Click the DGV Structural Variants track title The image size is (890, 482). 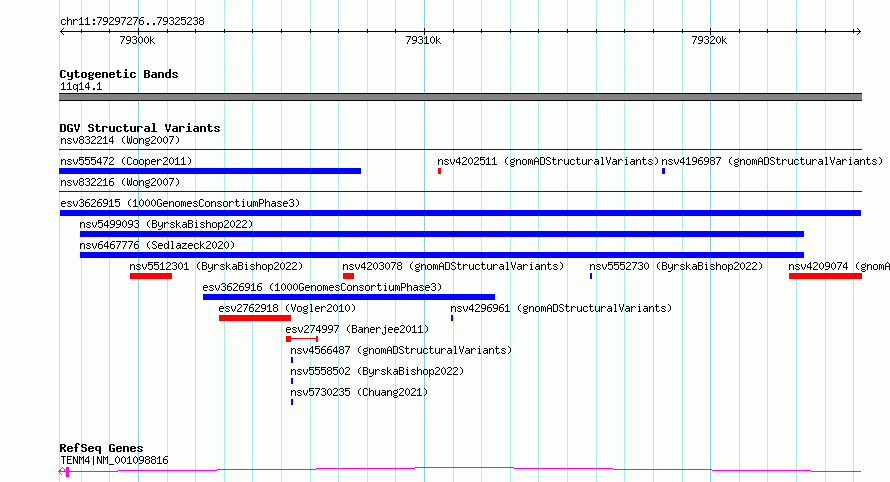click(140, 128)
